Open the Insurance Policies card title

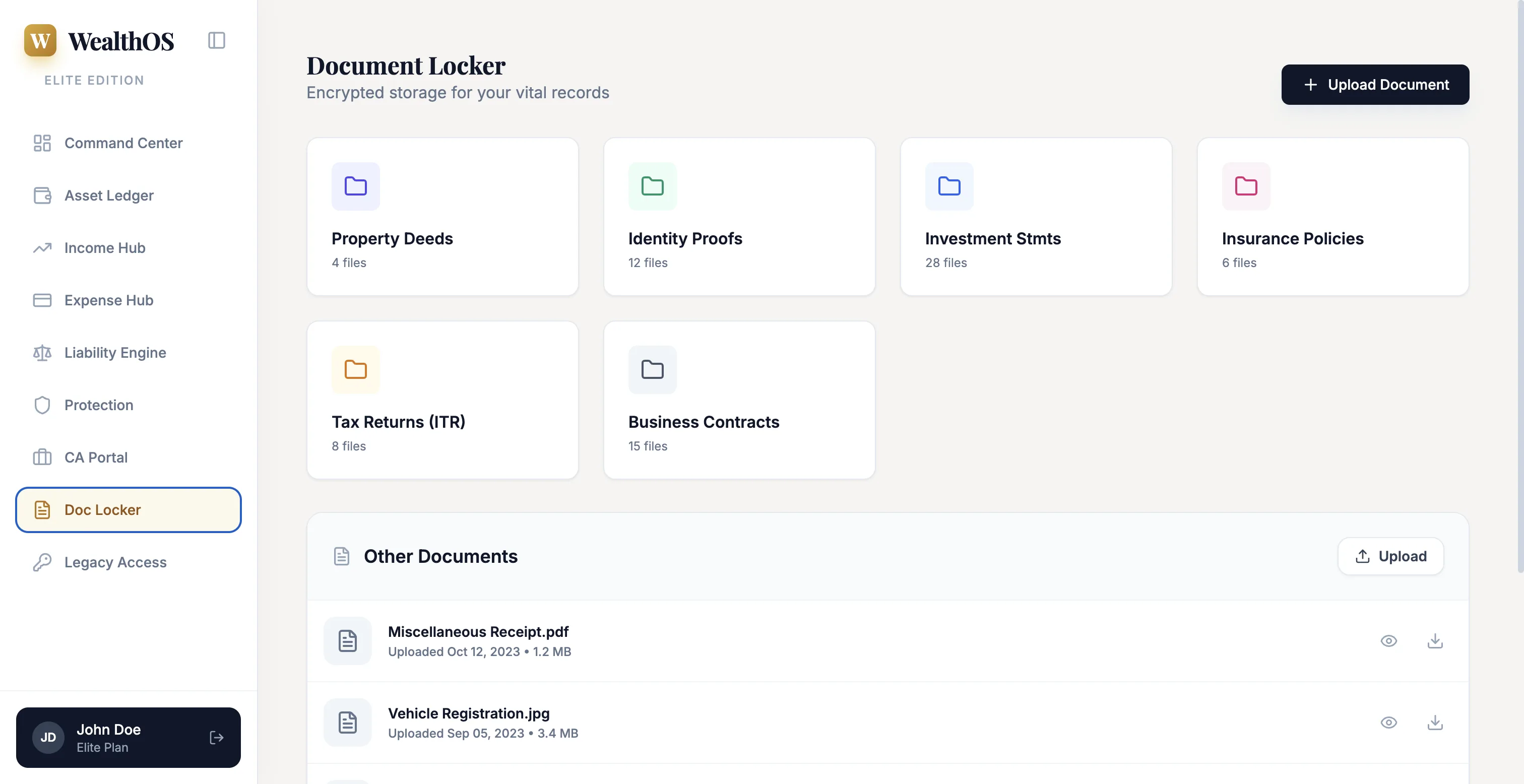pos(1293,238)
